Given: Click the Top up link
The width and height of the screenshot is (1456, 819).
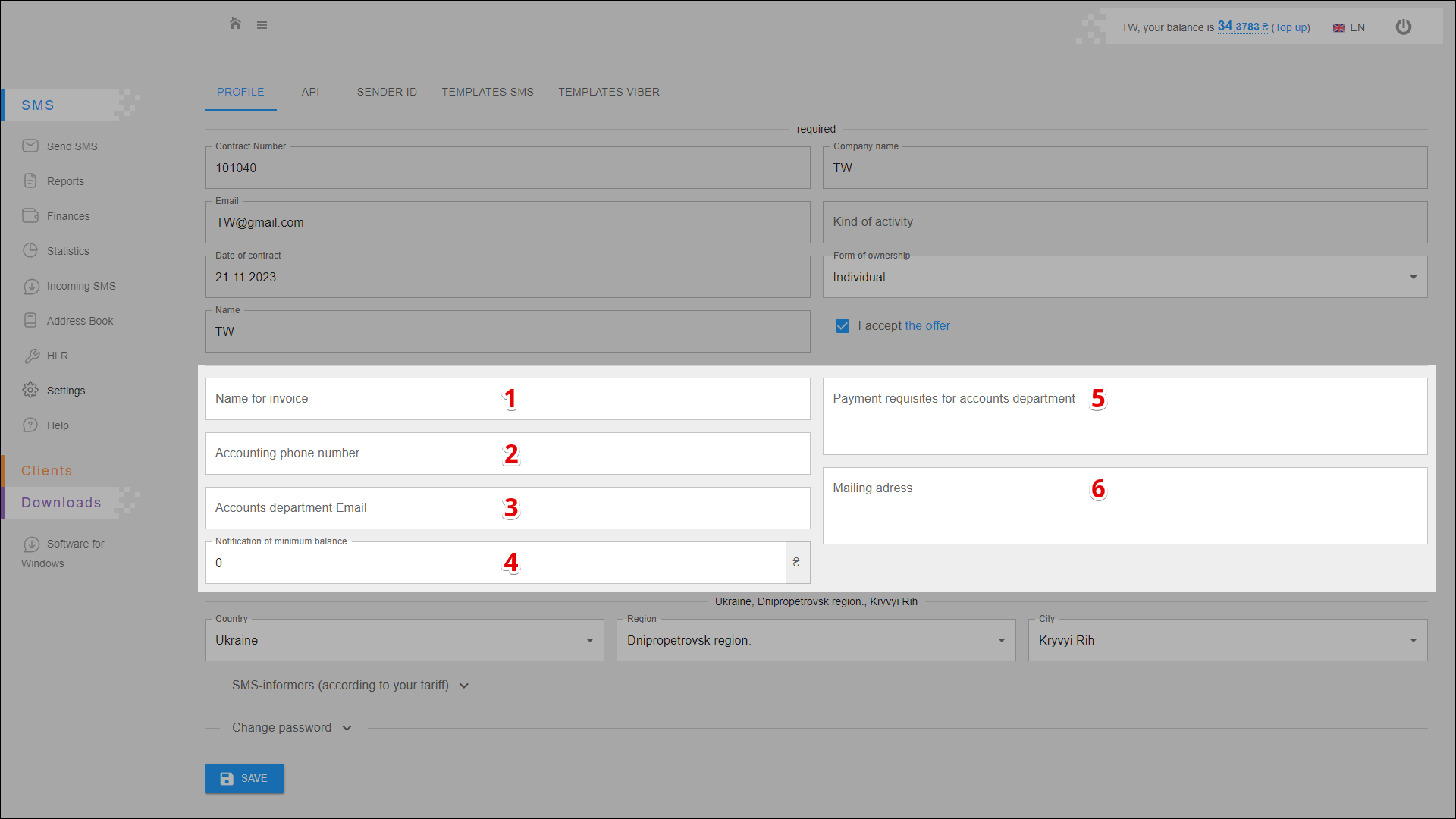Looking at the screenshot, I should point(1291,27).
